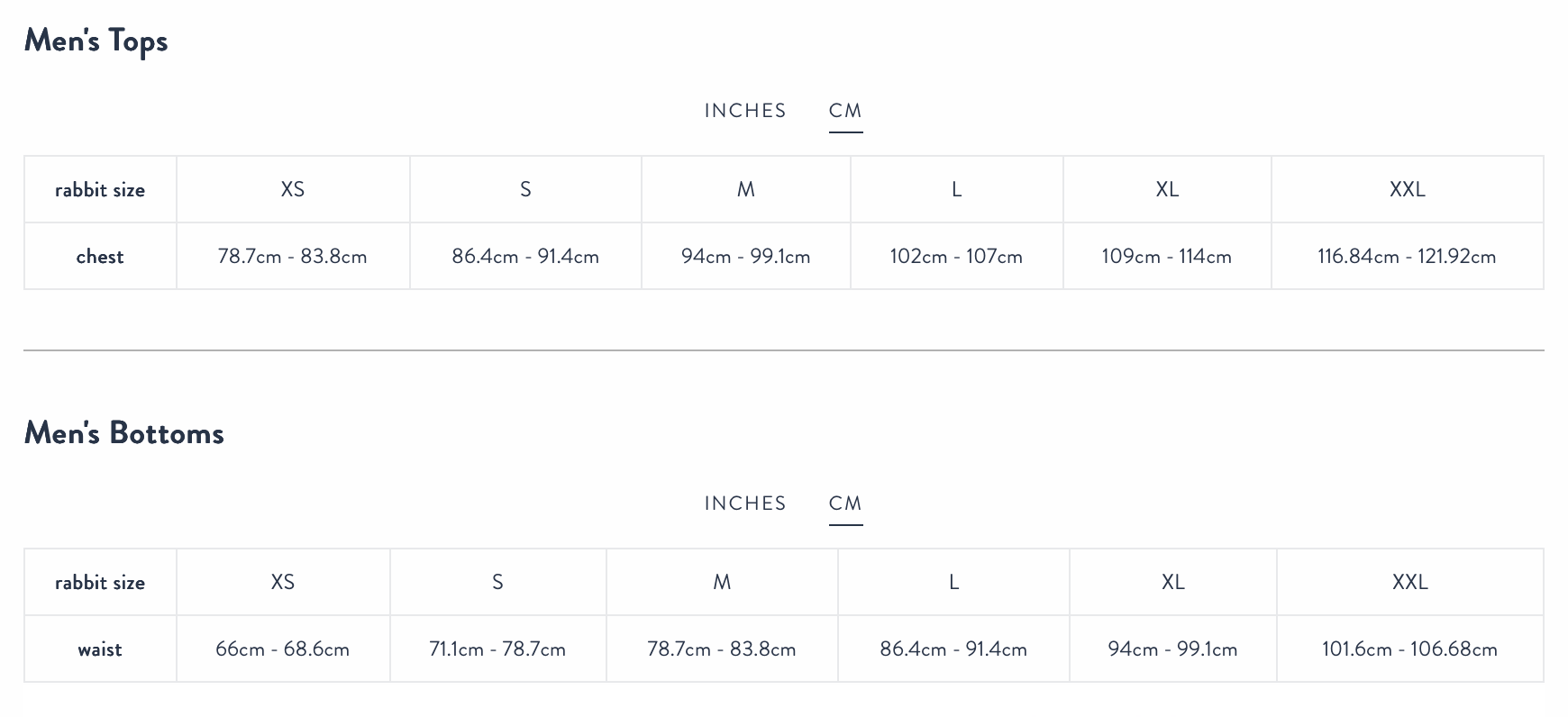Click XXL column header in Men's Tops table

point(1407,189)
